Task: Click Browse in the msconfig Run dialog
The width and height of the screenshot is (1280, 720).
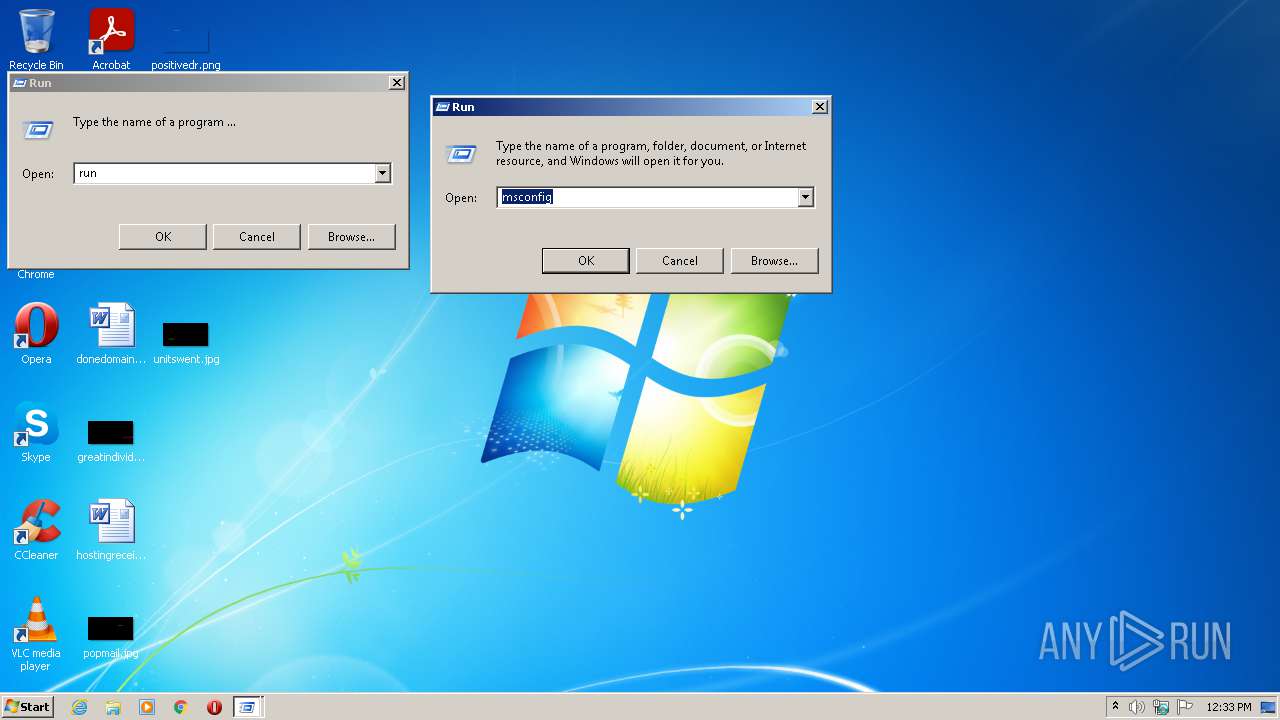Action: point(774,261)
